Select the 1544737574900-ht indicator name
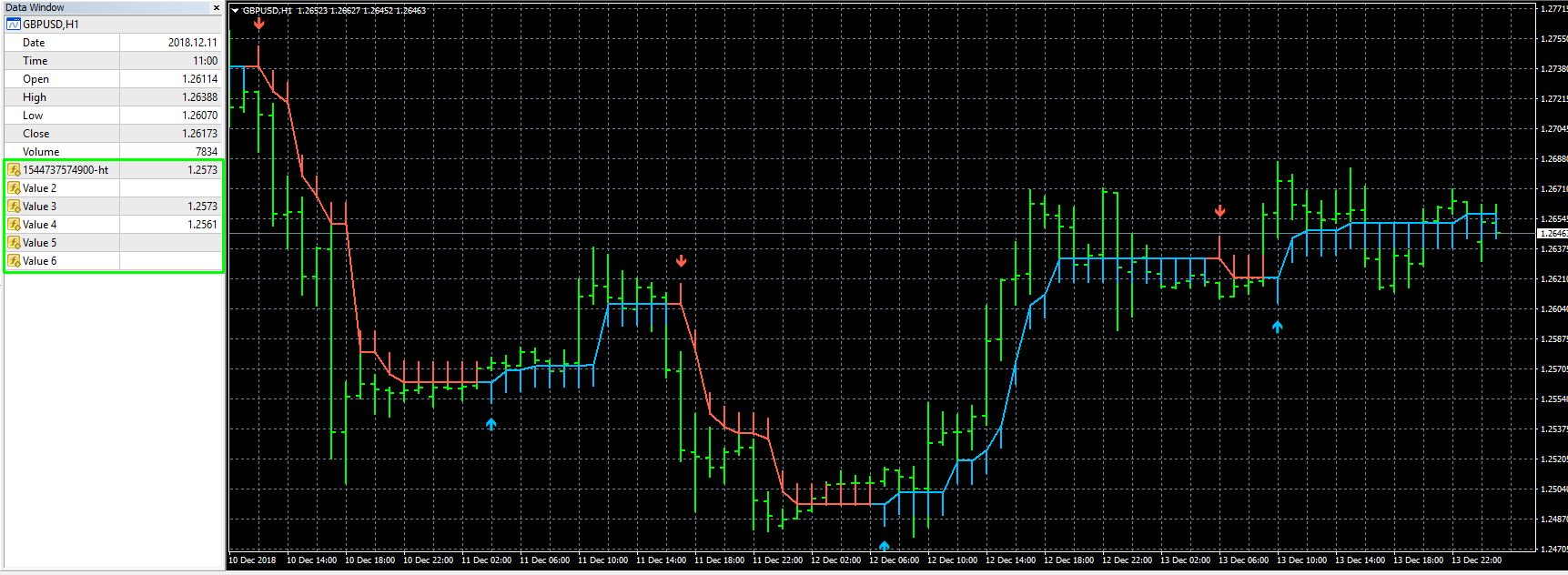 (x=66, y=170)
